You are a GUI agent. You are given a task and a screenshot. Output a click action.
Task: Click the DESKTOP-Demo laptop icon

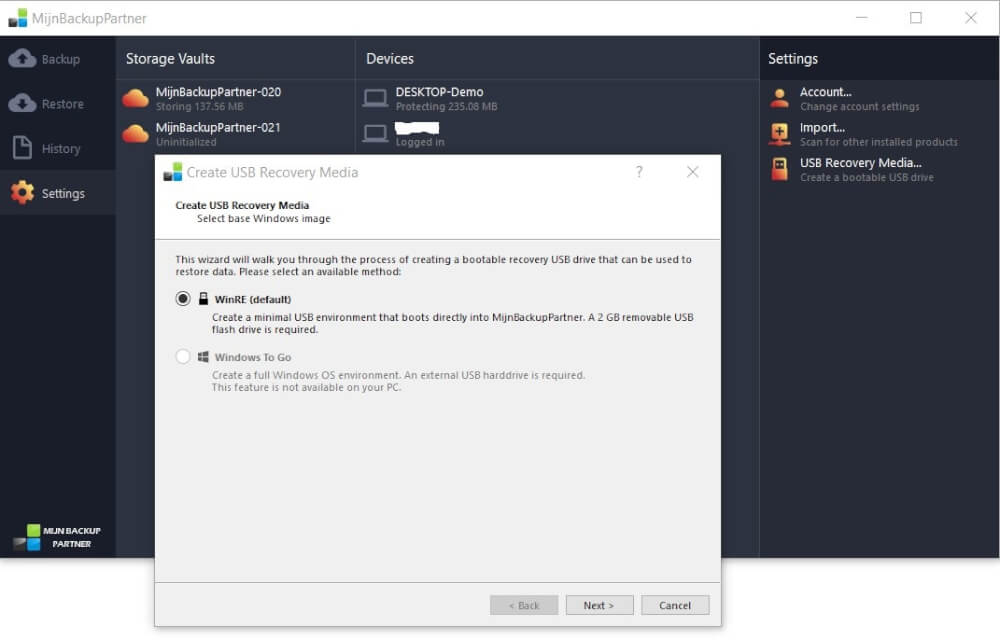click(375, 98)
